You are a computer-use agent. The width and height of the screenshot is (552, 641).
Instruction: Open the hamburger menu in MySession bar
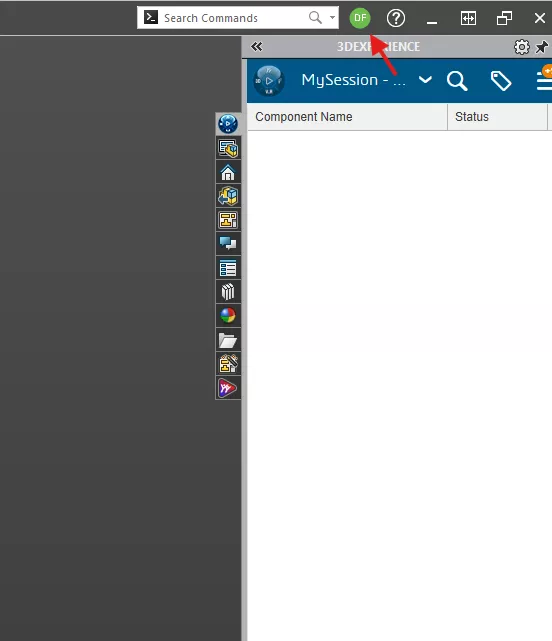point(544,80)
